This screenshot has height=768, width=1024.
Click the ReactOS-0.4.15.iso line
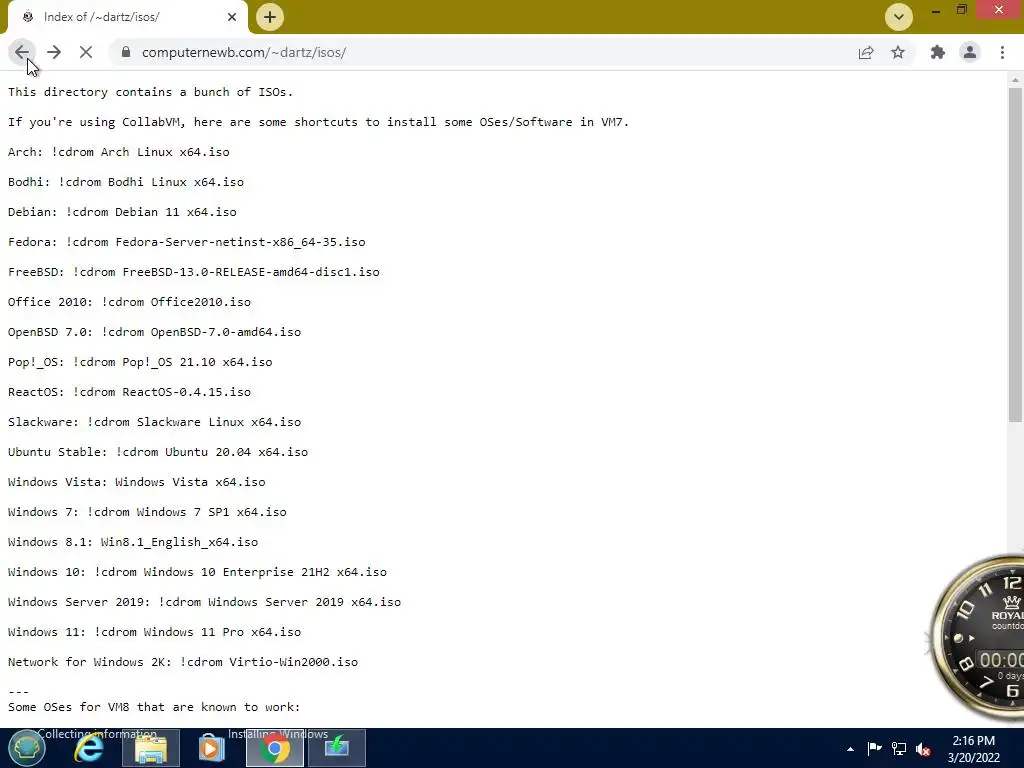click(x=129, y=392)
